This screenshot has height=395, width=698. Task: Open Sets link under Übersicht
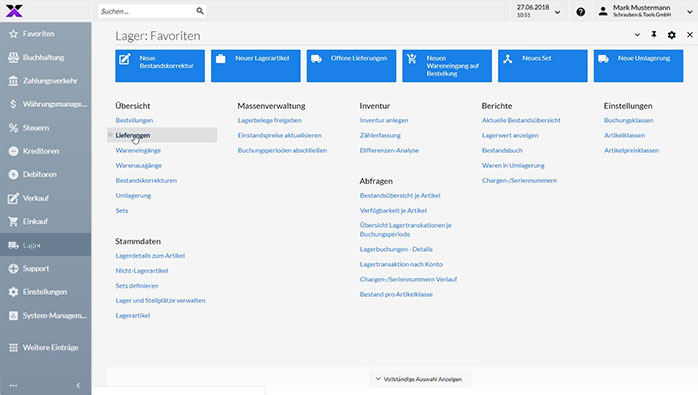click(122, 211)
